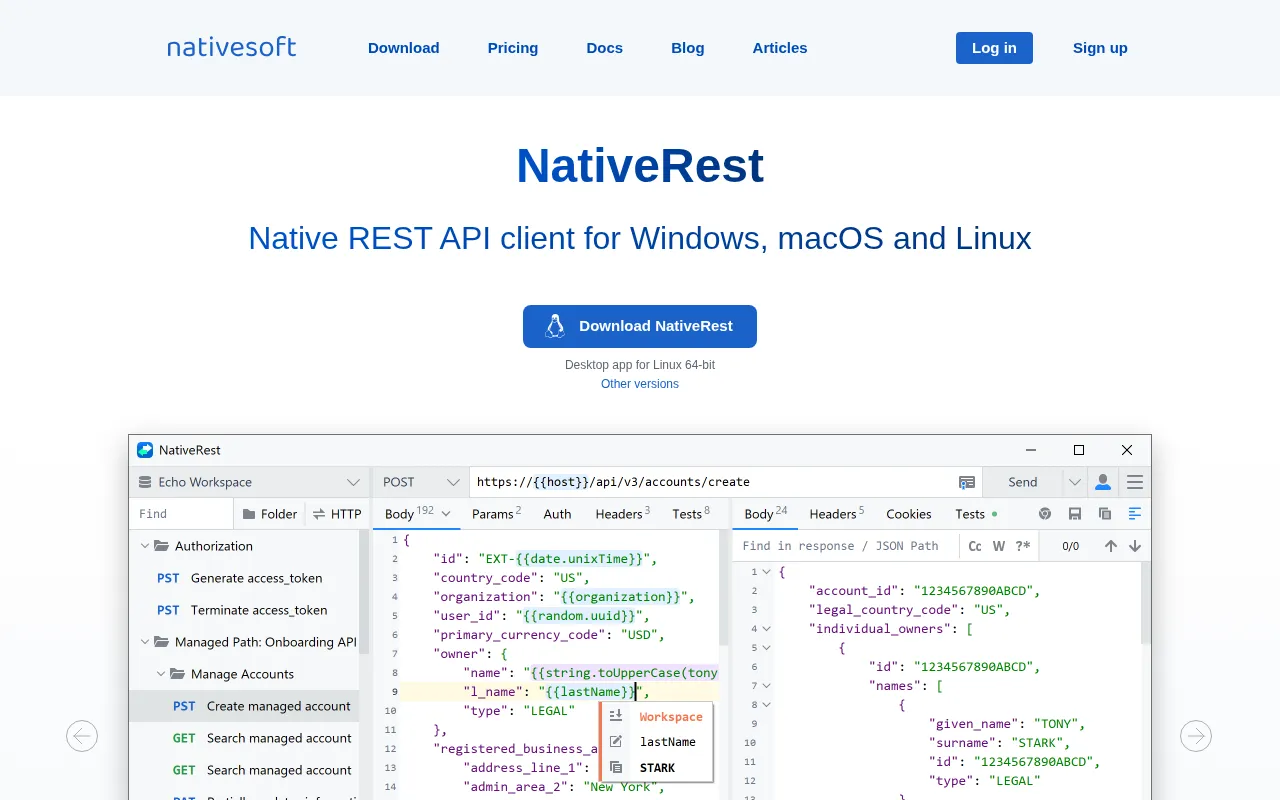The width and height of the screenshot is (1280, 800).
Task: Open the Download page from navigation
Action: (403, 48)
